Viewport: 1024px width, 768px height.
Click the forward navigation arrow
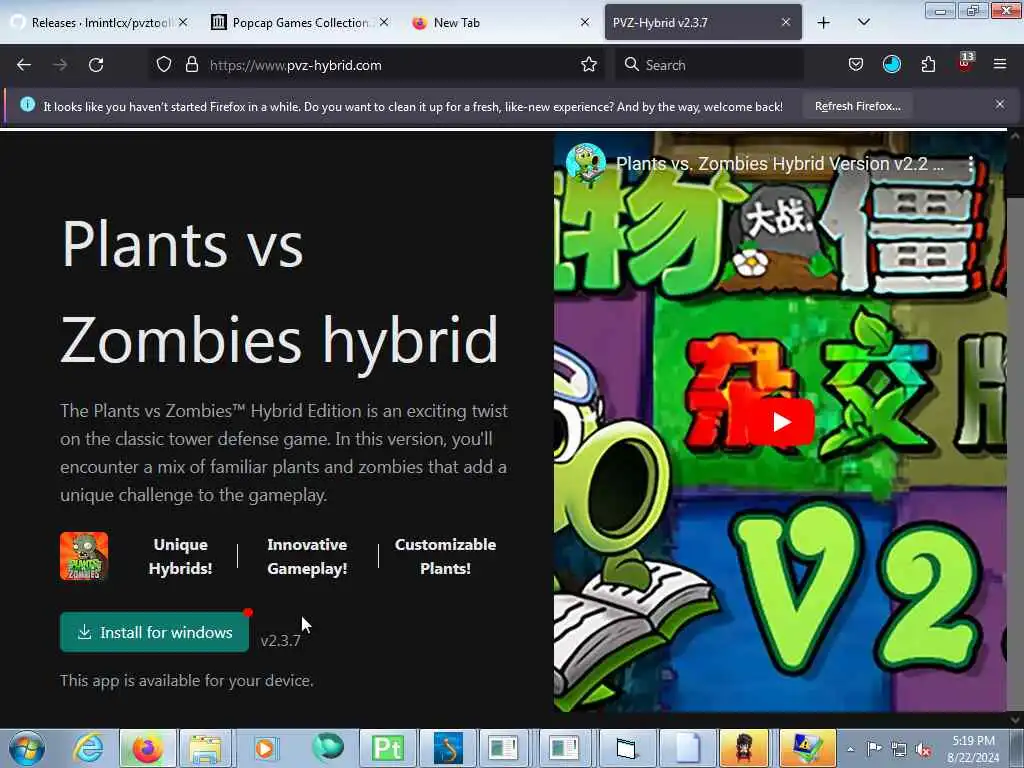tap(59, 65)
